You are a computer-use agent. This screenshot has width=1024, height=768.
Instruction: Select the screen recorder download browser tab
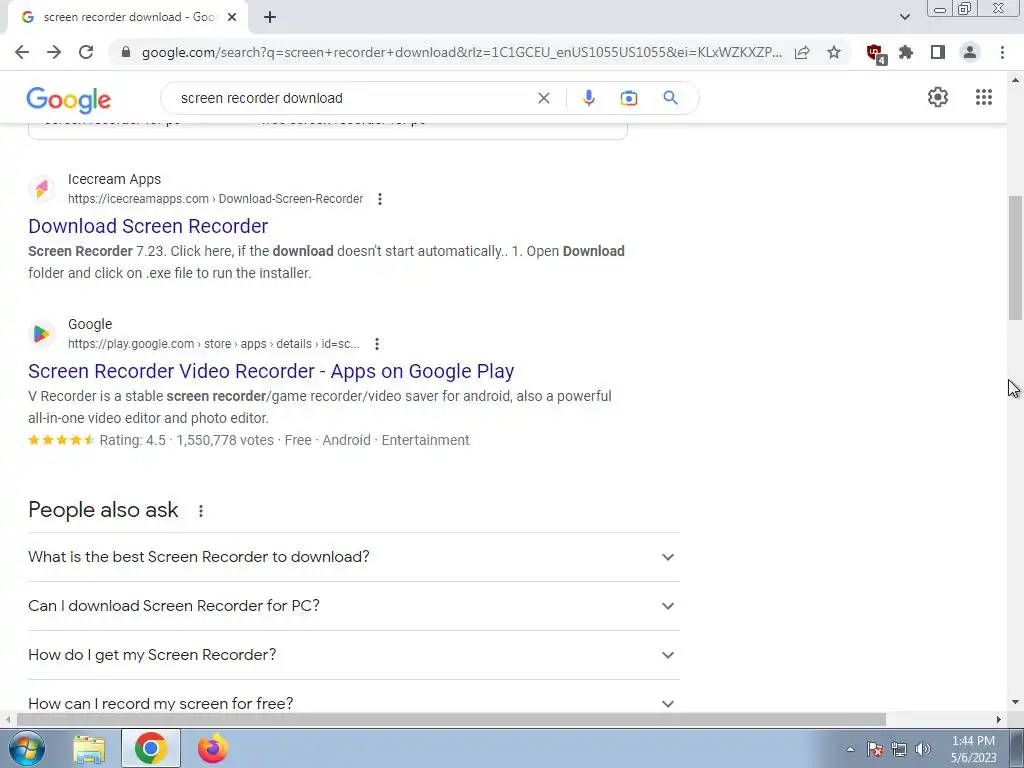coord(128,17)
